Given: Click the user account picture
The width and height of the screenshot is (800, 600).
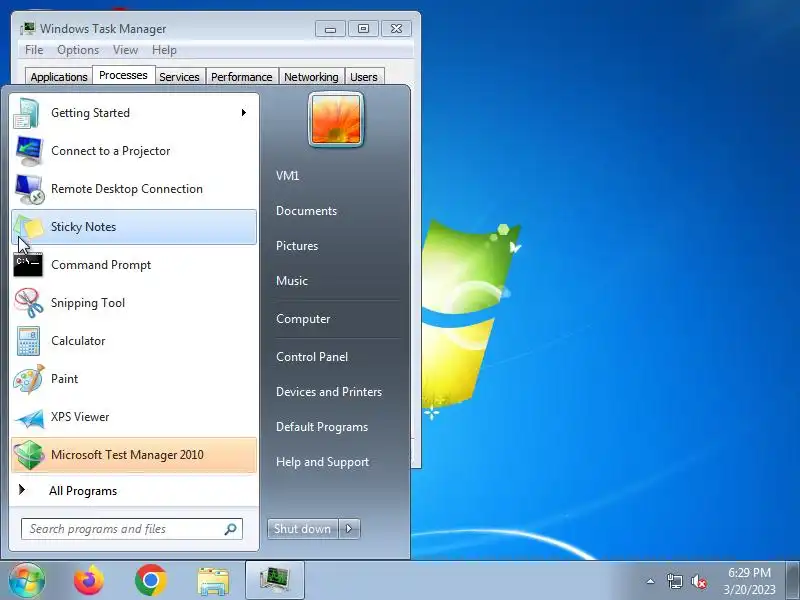Looking at the screenshot, I should tap(336, 119).
